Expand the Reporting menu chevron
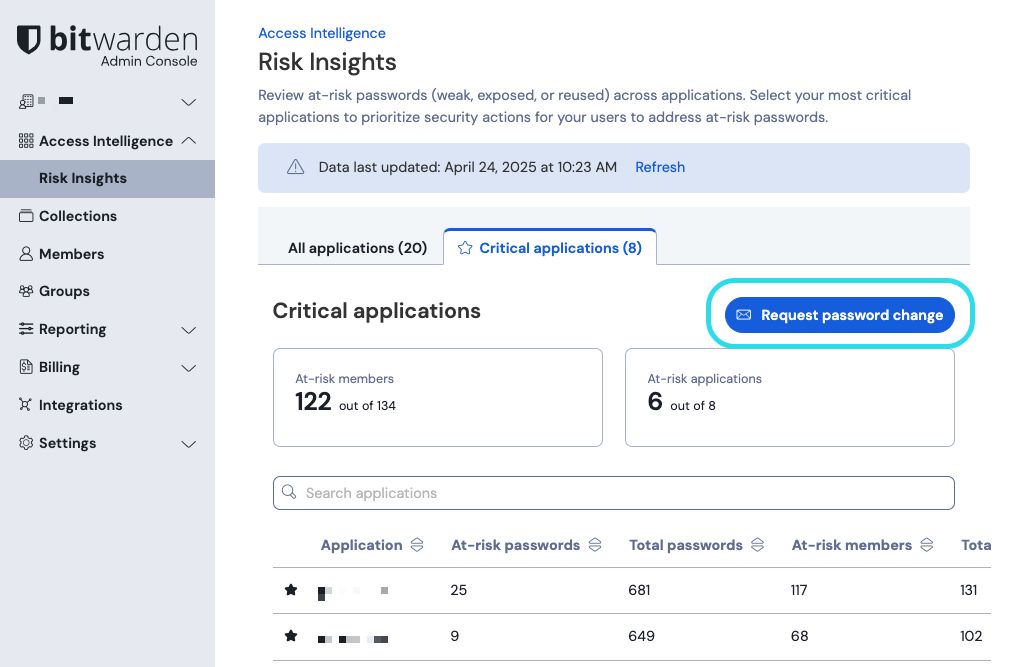 tap(188, 330)
